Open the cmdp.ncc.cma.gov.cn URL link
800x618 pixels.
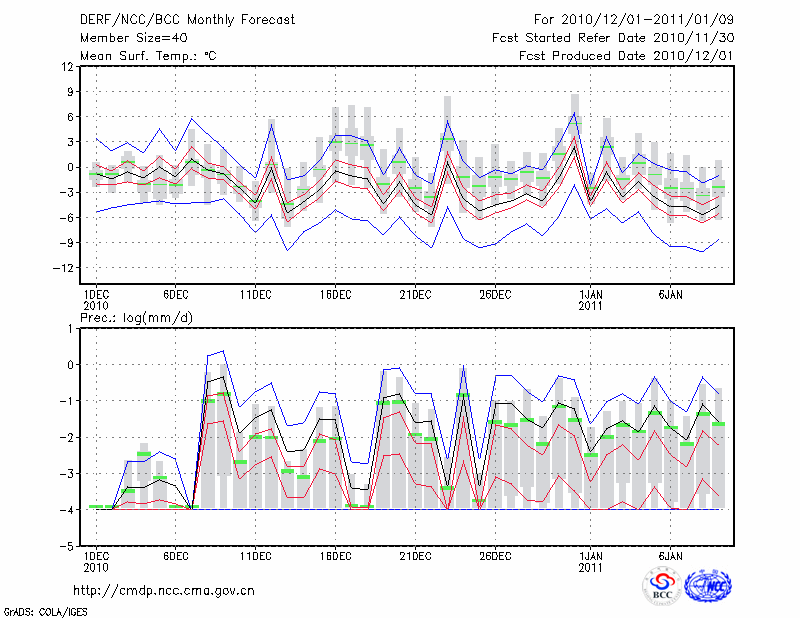pos(164,590)
